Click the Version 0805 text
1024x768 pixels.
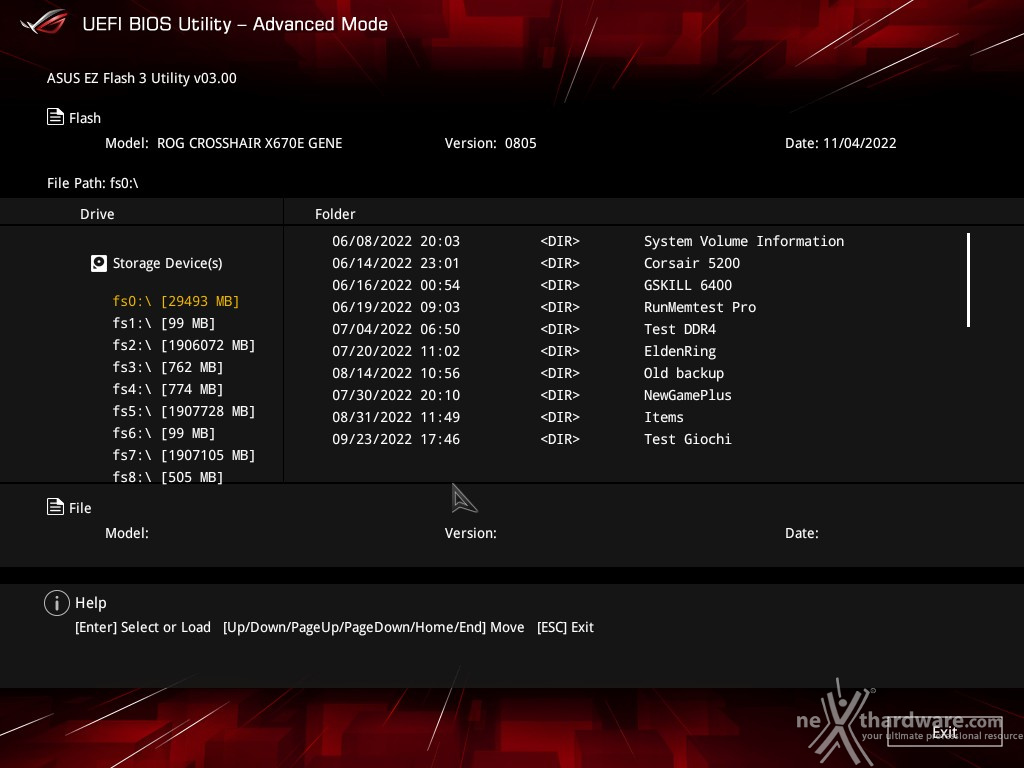point(490,143)
